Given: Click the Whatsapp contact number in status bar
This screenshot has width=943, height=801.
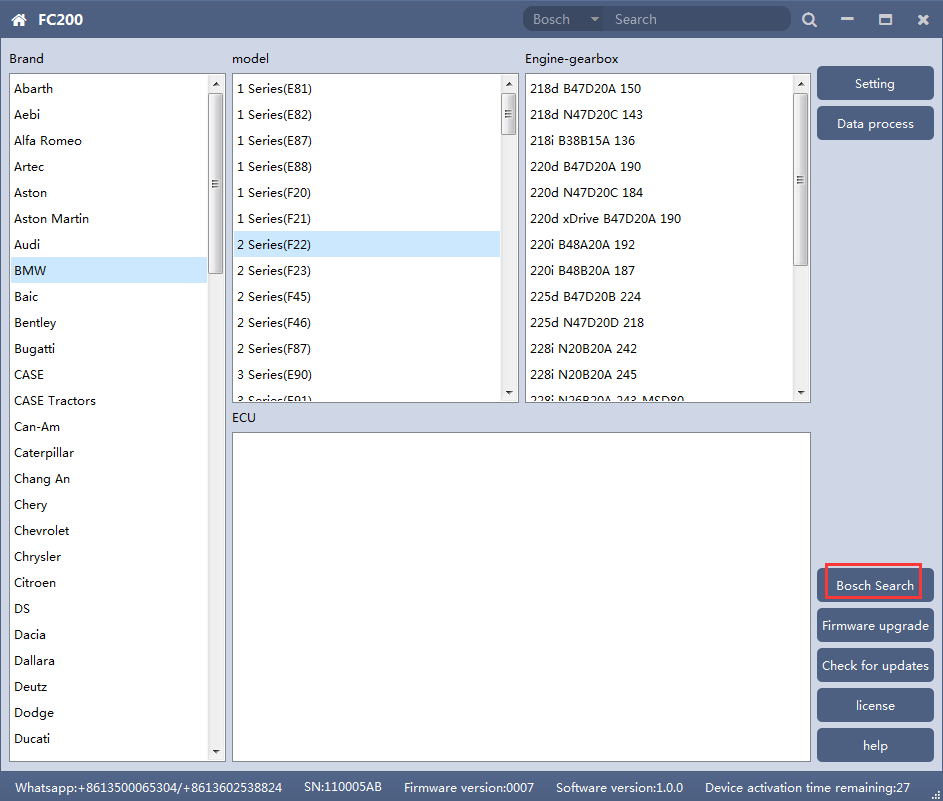Looking at the screenshot, I should pos(149,787).
